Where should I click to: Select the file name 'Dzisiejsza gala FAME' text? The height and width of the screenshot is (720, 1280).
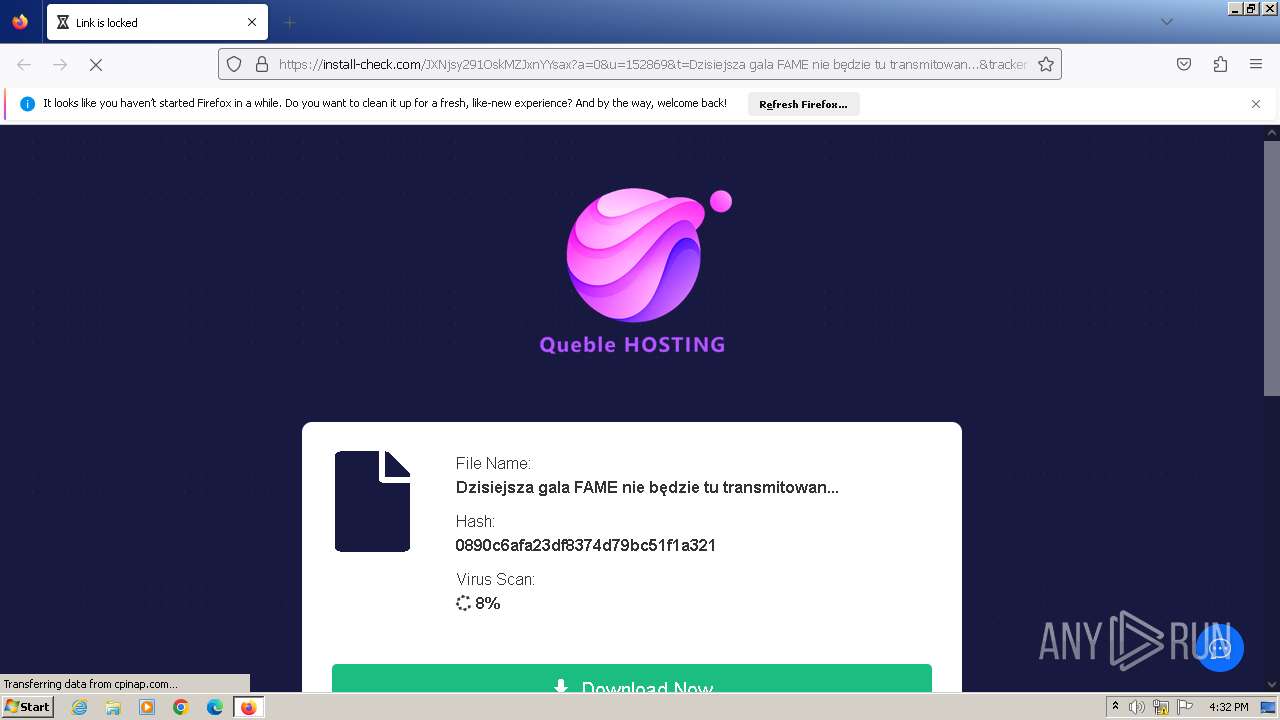pos(647,488)
